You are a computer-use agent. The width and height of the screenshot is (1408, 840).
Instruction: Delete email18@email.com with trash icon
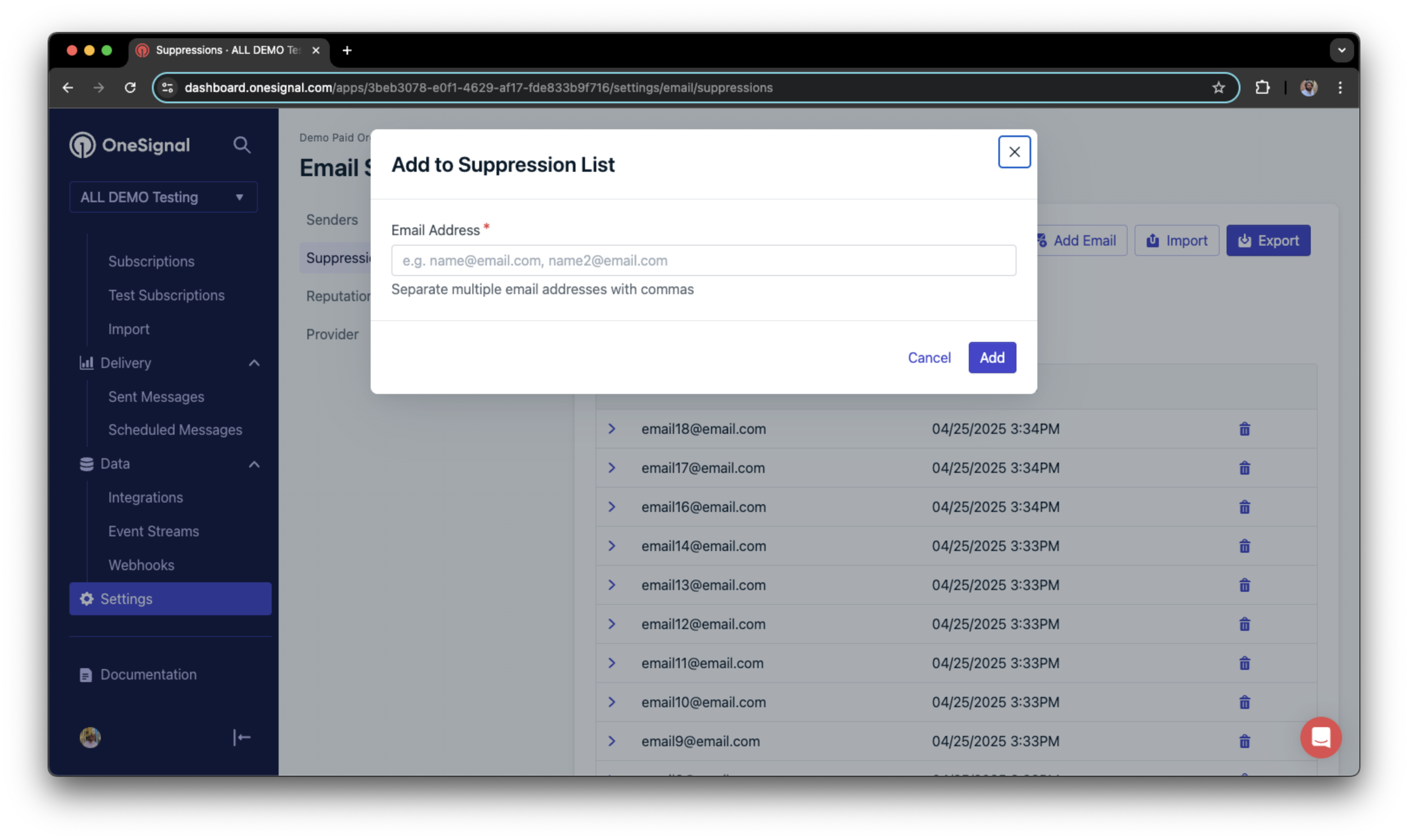click(x=1244, y=429)
